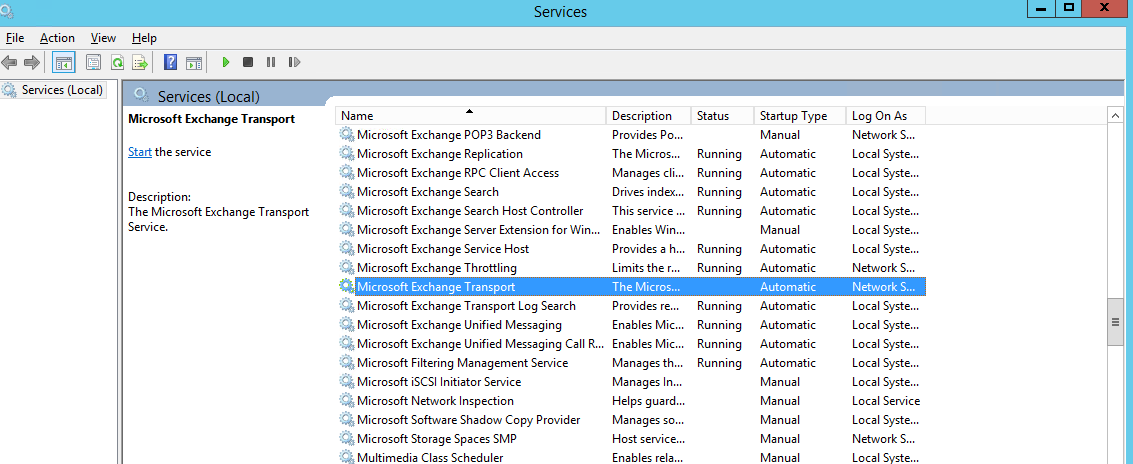The height and width of the screenshot is (464, 1133).
Task: Select Microsoft Filtering Management Service row
Action: coord(462,363)
